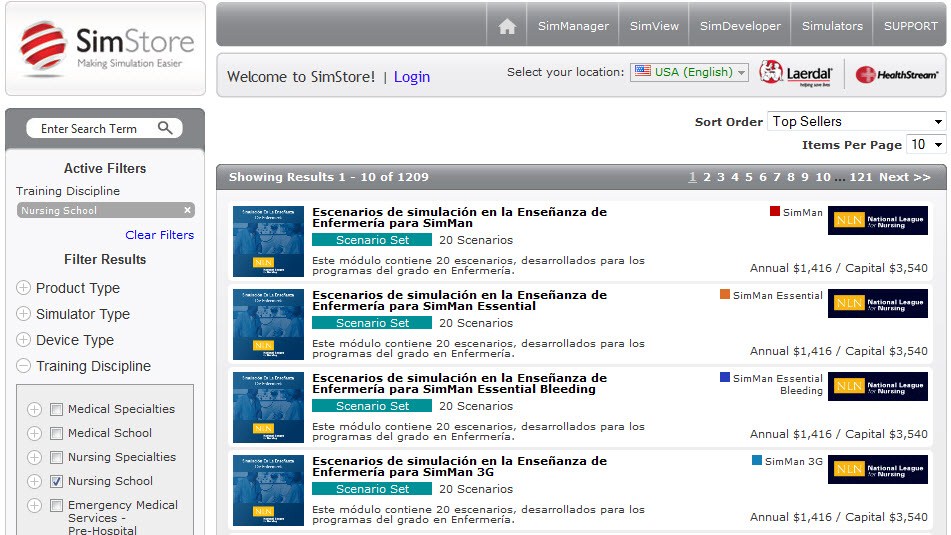
Task: Open the Simulators tab
Action: [832, 26]
